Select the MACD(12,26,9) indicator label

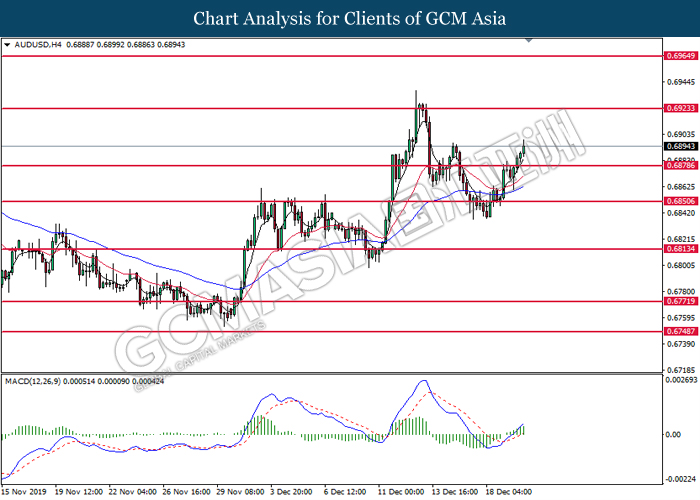coord(33,381)
